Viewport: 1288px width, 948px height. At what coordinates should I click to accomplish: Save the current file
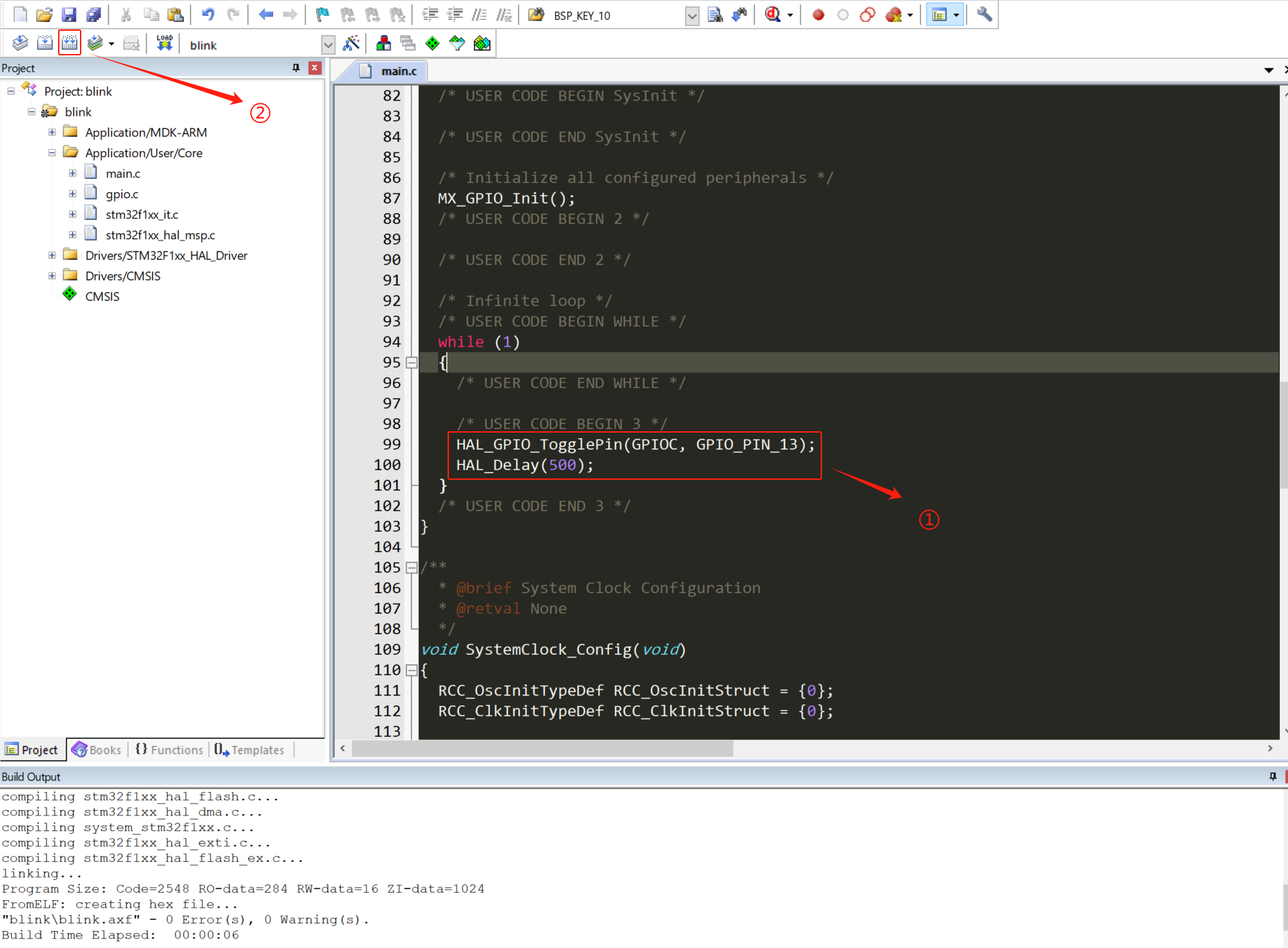point(68,14)
